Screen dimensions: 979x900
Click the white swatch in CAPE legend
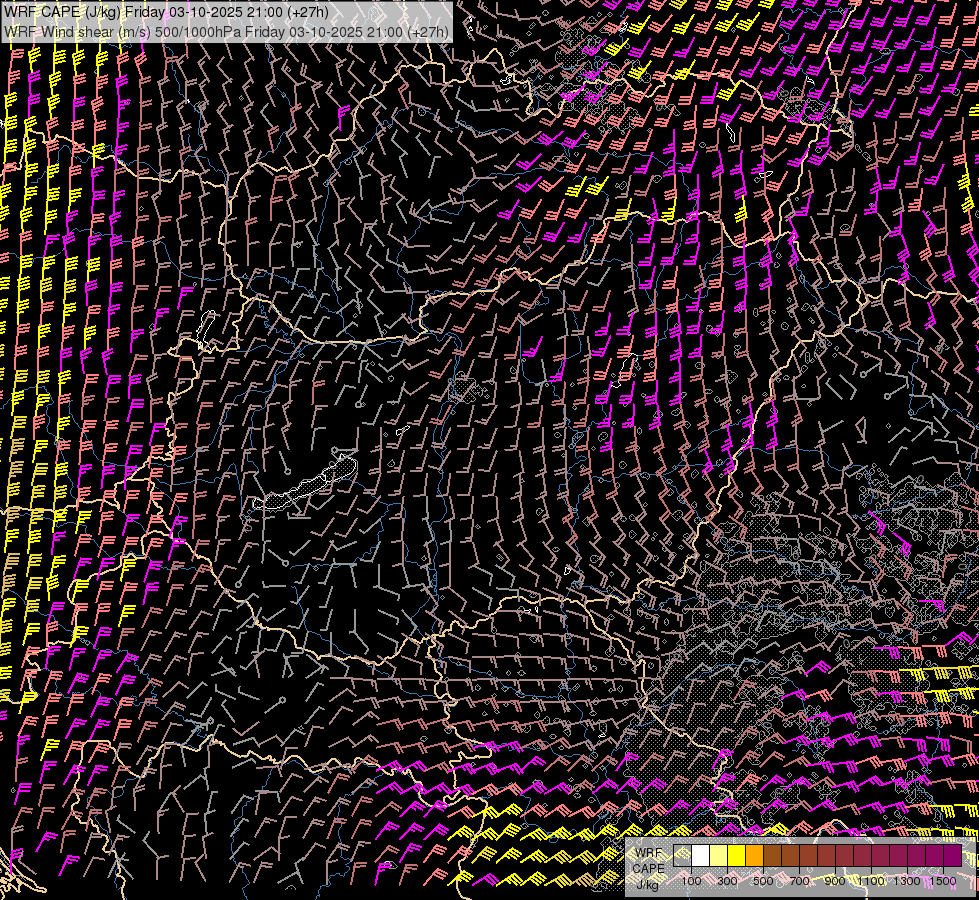[x=701, y=856]
